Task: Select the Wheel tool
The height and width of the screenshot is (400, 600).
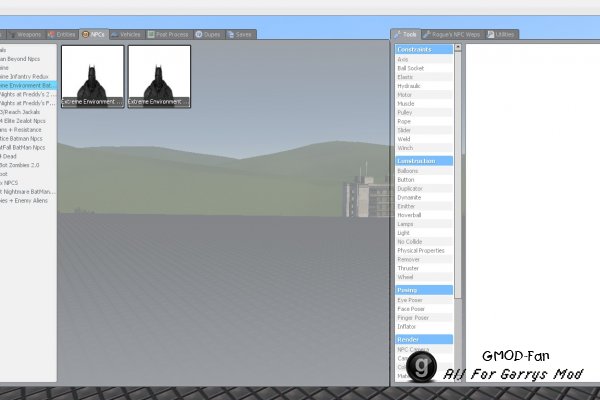Action: click(x=424, y=277)
